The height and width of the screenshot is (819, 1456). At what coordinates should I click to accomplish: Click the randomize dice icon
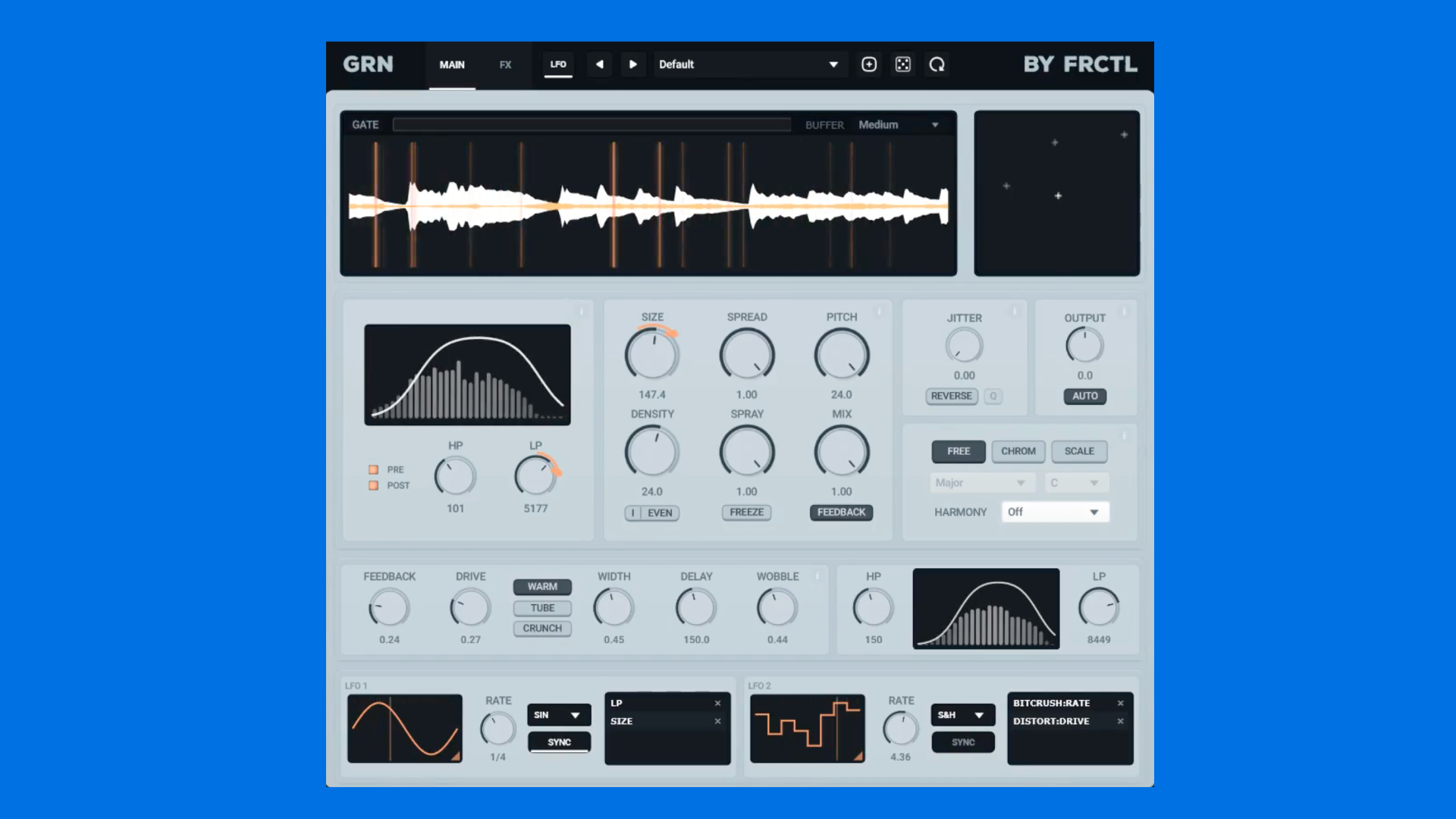(902, 64)
